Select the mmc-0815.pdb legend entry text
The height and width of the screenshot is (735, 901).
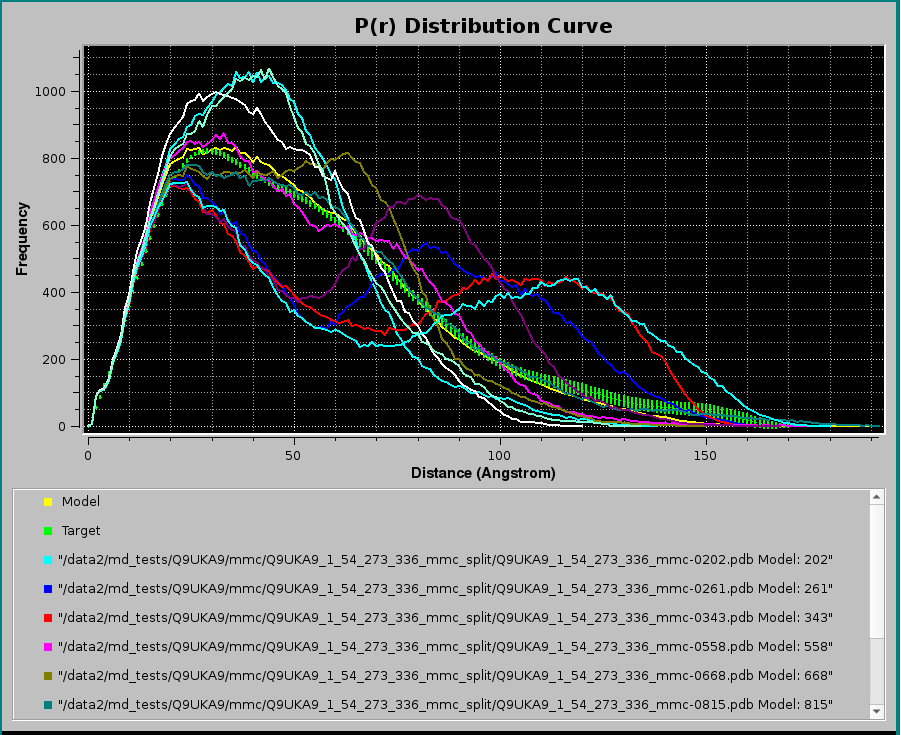pyautogui.click(x=445, y=704)
